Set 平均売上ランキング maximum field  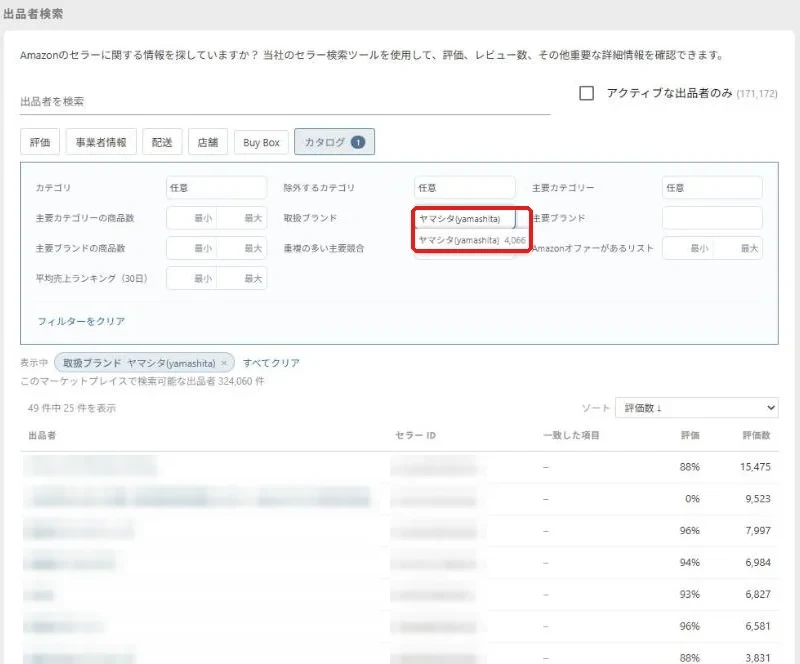(241, 278)
